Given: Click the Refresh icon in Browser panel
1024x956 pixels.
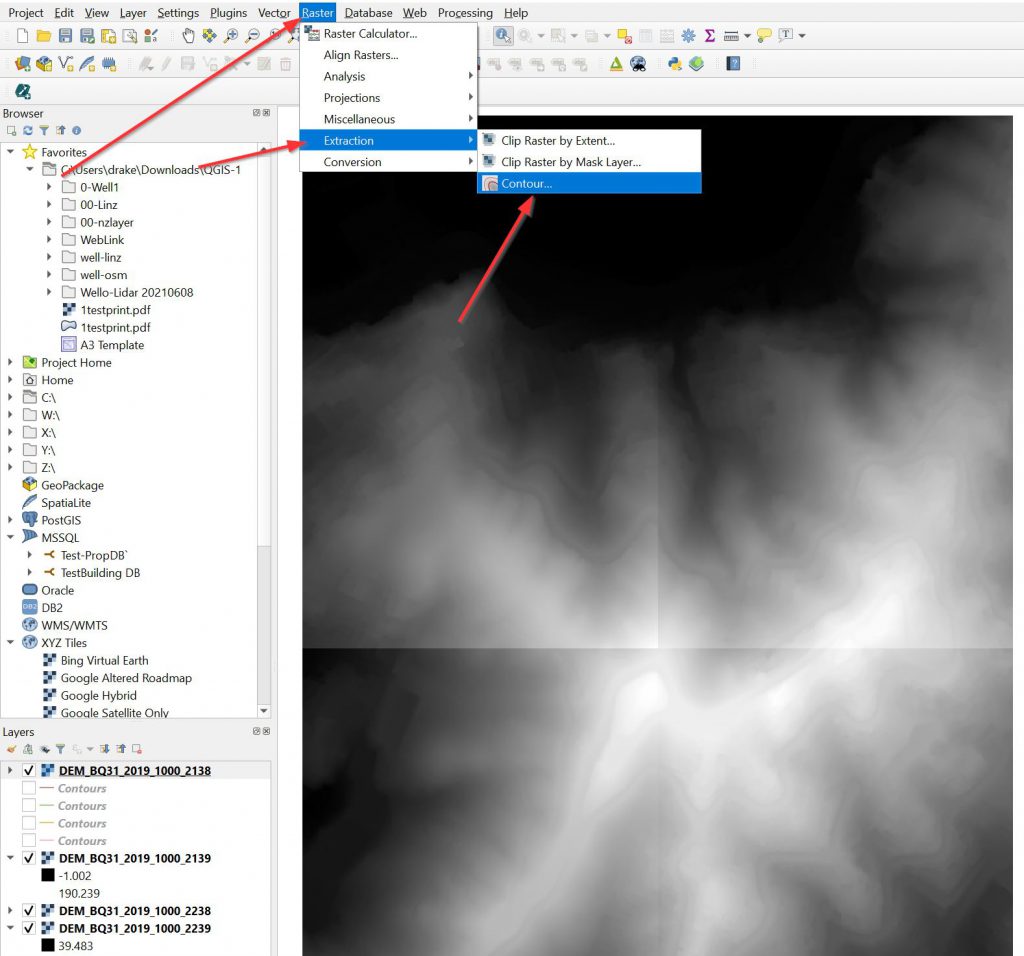Looking at the screenshot, I should tap(28, 131).
